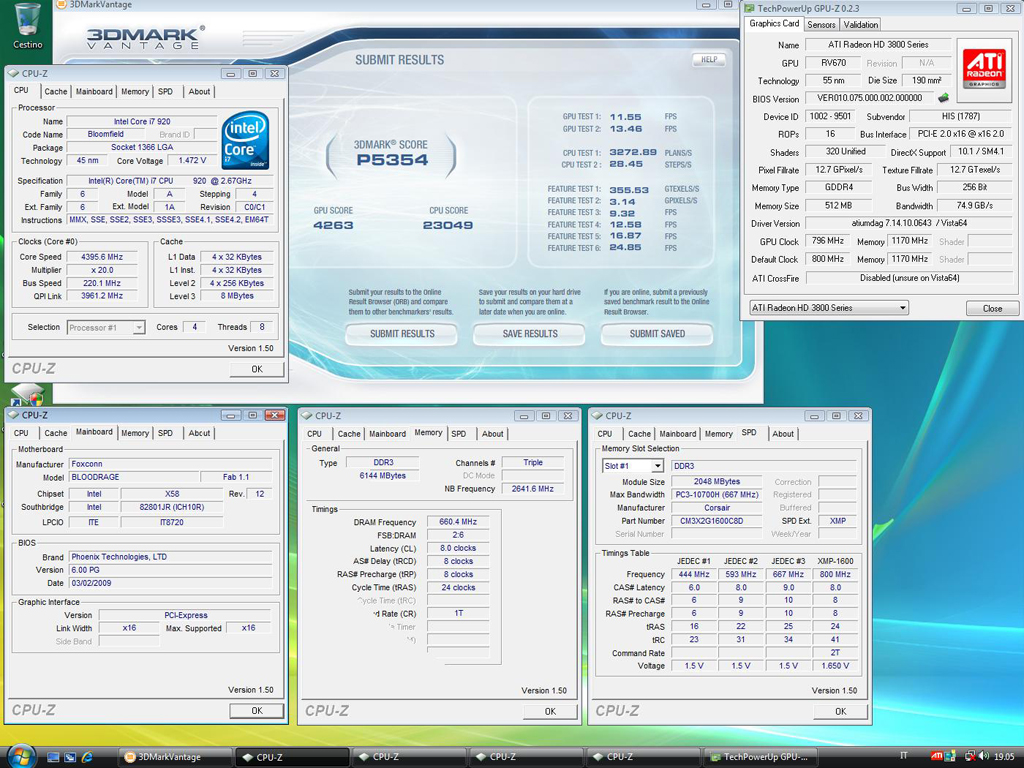Click the BIOS date 03/02/2009 field
Image resolution: width=1024 pixels, height=768 pixels.
(170, 583)
